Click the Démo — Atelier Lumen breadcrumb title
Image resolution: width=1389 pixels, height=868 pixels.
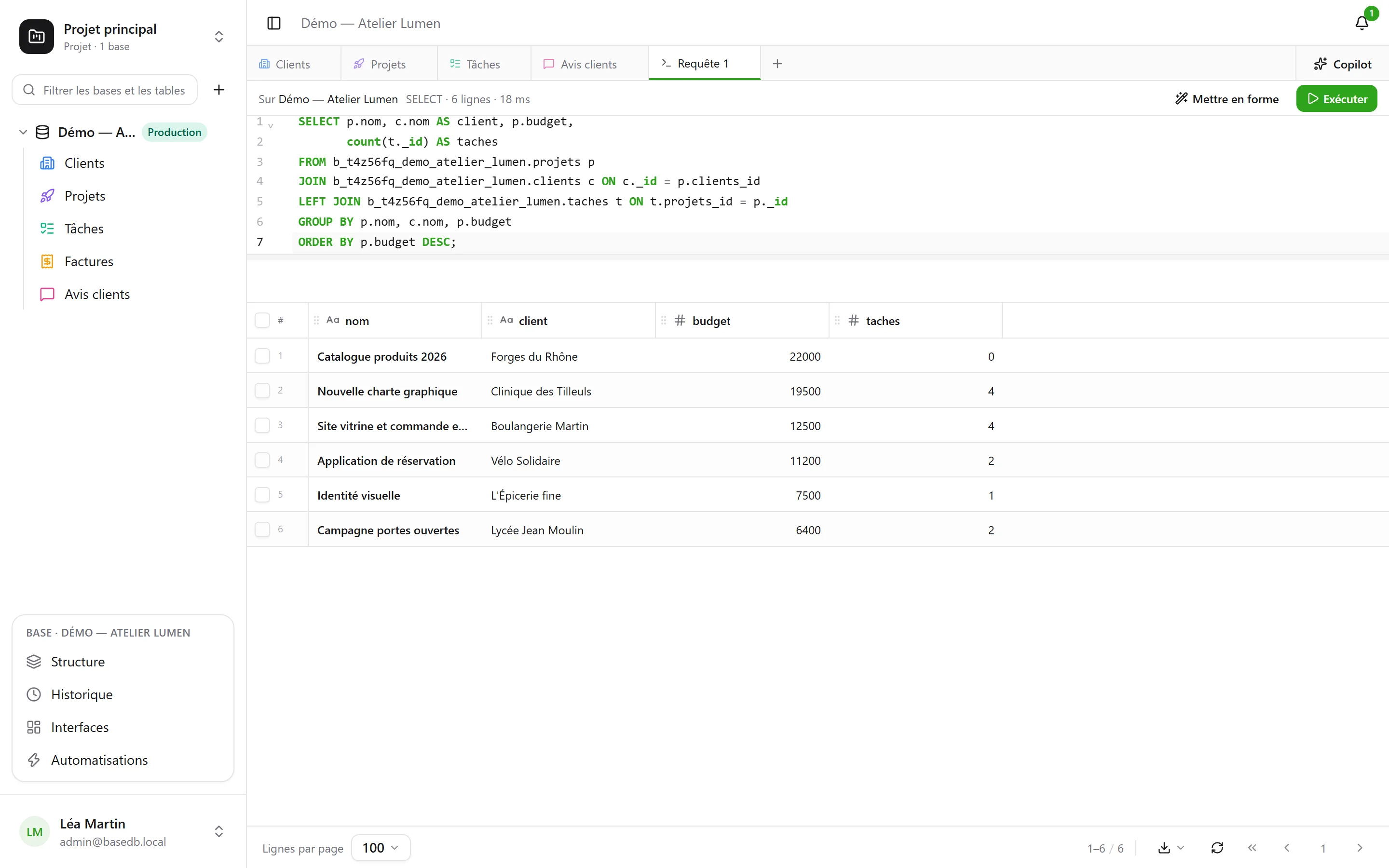tap(371, 23)
